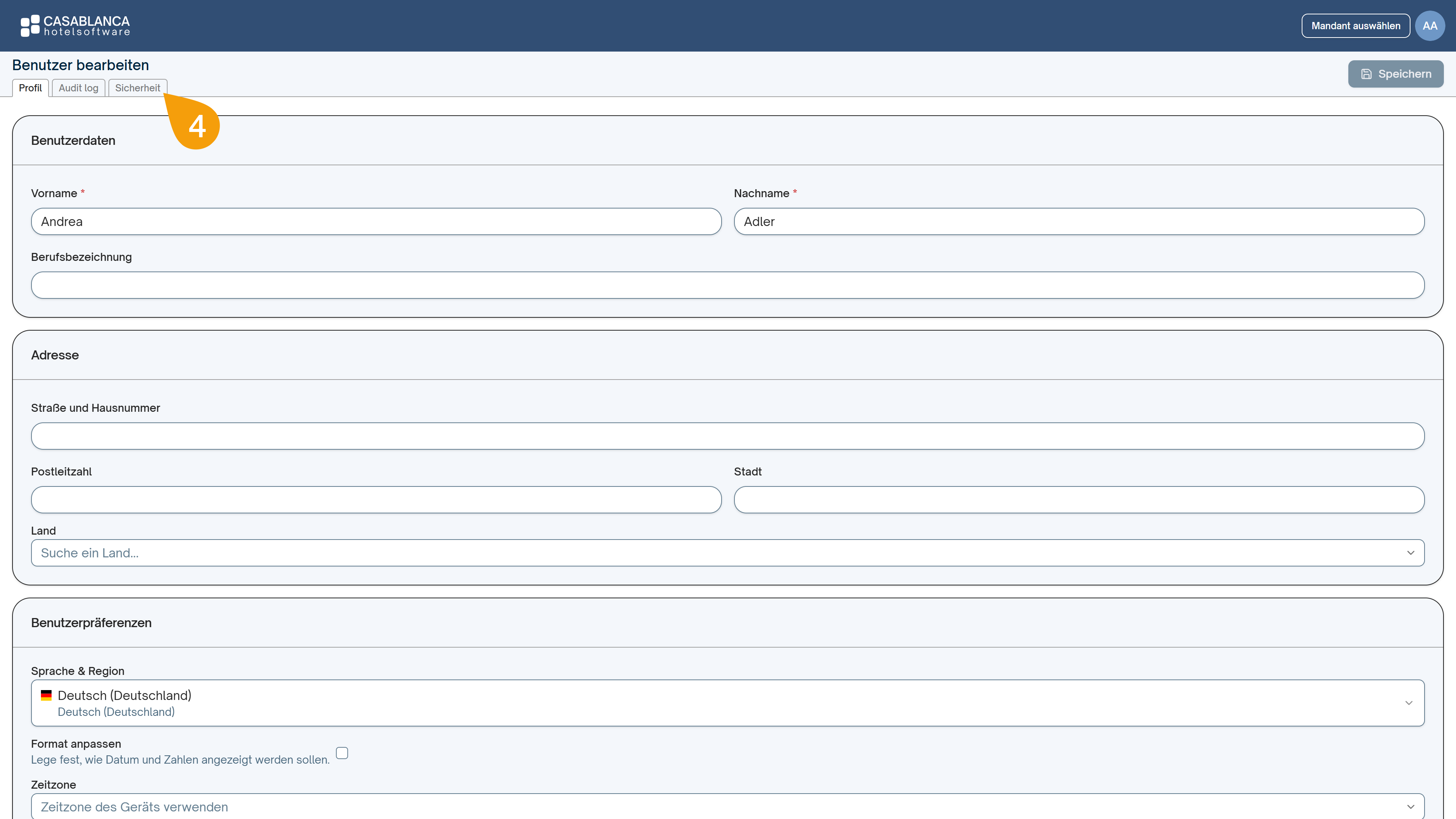The image size is (1456, 819).
Task: Expand the Land dropdown chevron
Action: click(x=1411, y=553)
